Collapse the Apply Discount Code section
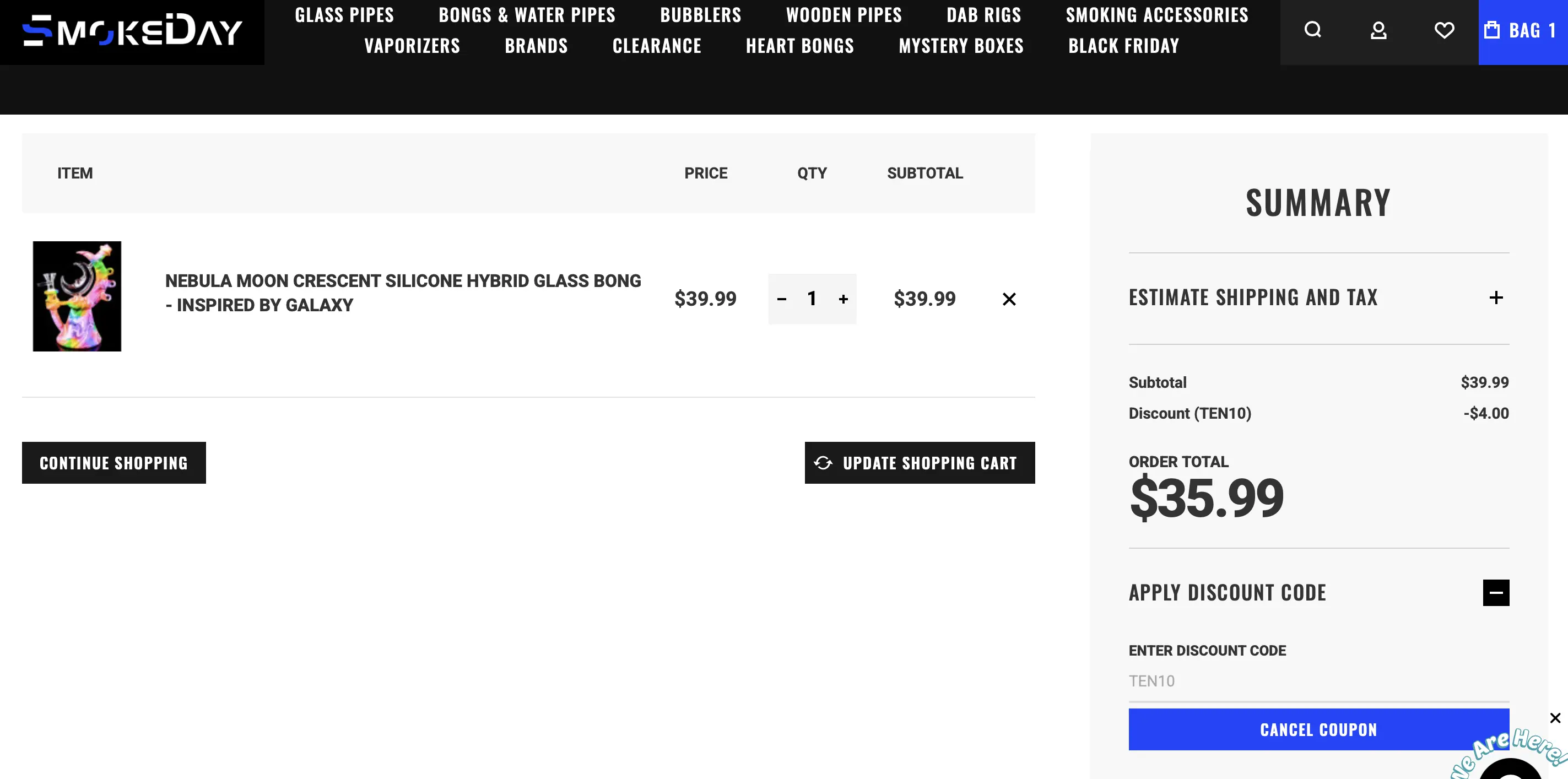 click(1496, 593)
